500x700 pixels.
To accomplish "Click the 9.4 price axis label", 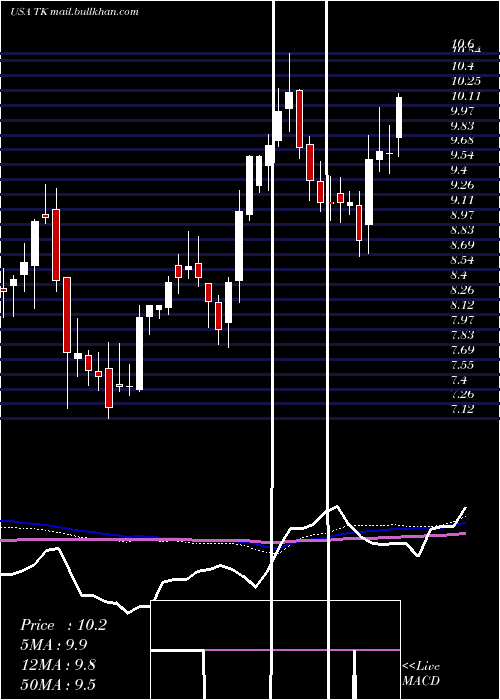I will pos(459,170).
